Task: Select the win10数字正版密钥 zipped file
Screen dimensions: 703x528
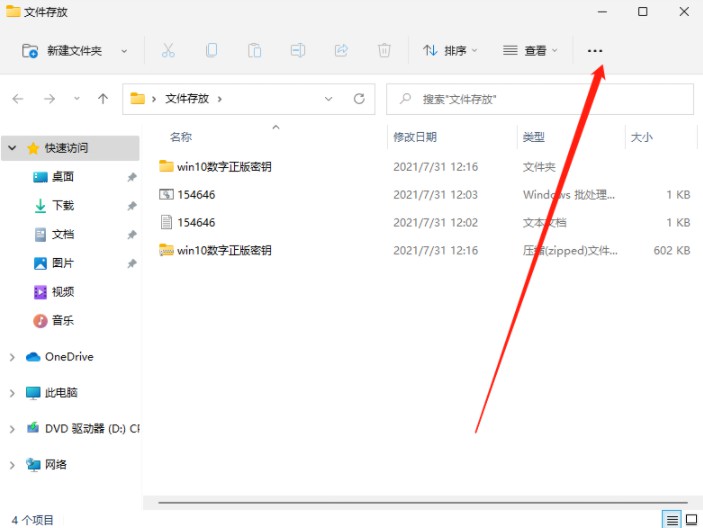Action: coord(224,250)
